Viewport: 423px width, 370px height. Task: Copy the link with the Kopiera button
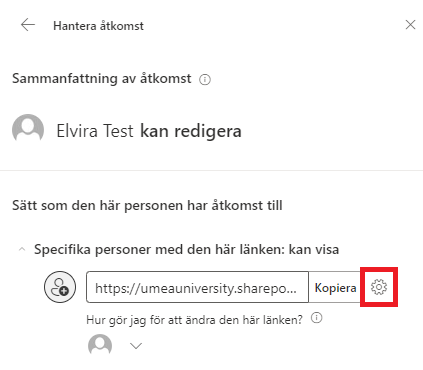click(x=335, y=287)
